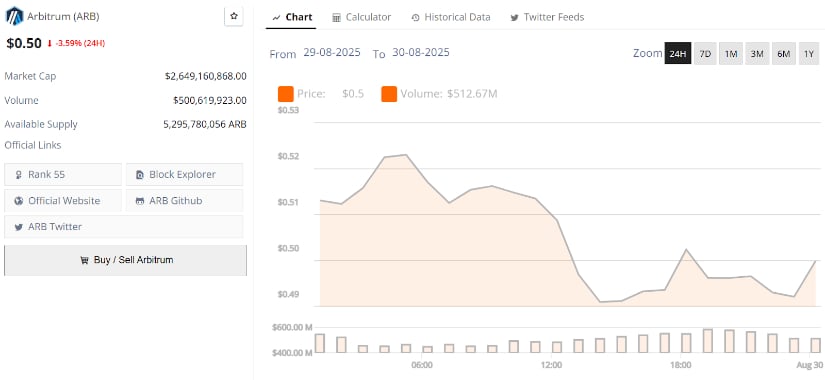Open the ARB Github link
The width and height of the screenshot is (825, 380).
coord(184,201)
